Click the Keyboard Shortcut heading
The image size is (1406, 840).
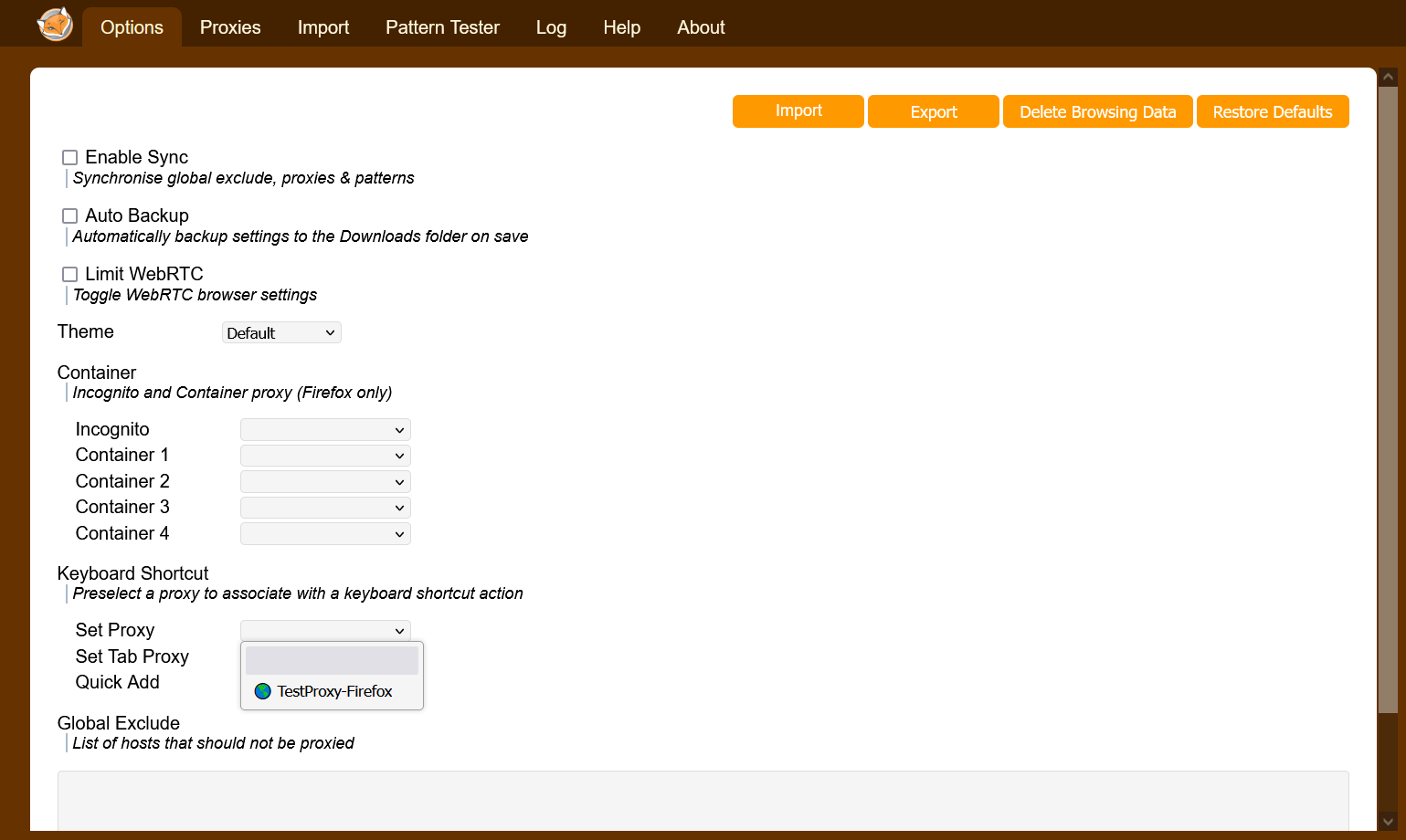[x=133, y=573]
